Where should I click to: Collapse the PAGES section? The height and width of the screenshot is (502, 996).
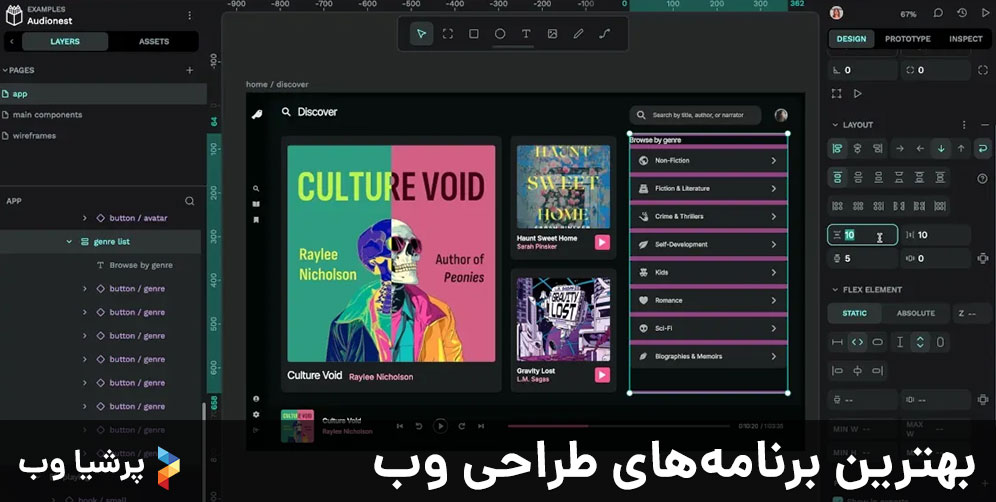click(x=4, y=70)
